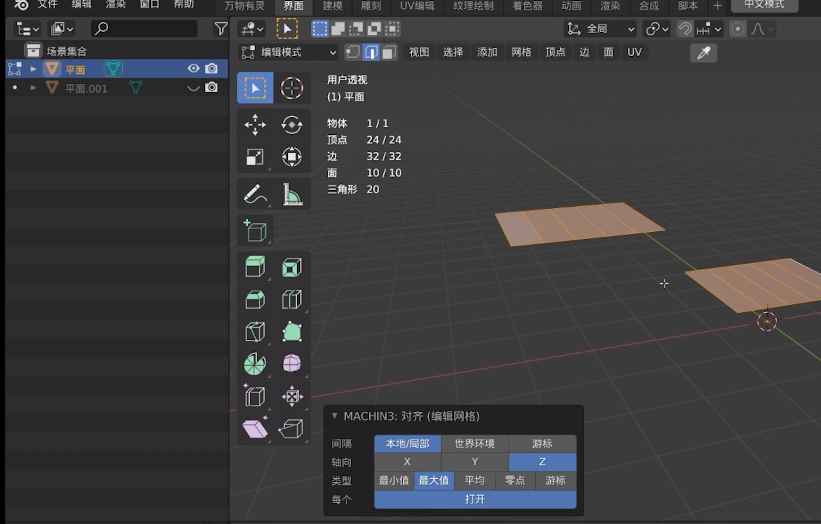821x524 pixels.
Task: Activate the Rotate tool
Action: (x=292, y=124)
